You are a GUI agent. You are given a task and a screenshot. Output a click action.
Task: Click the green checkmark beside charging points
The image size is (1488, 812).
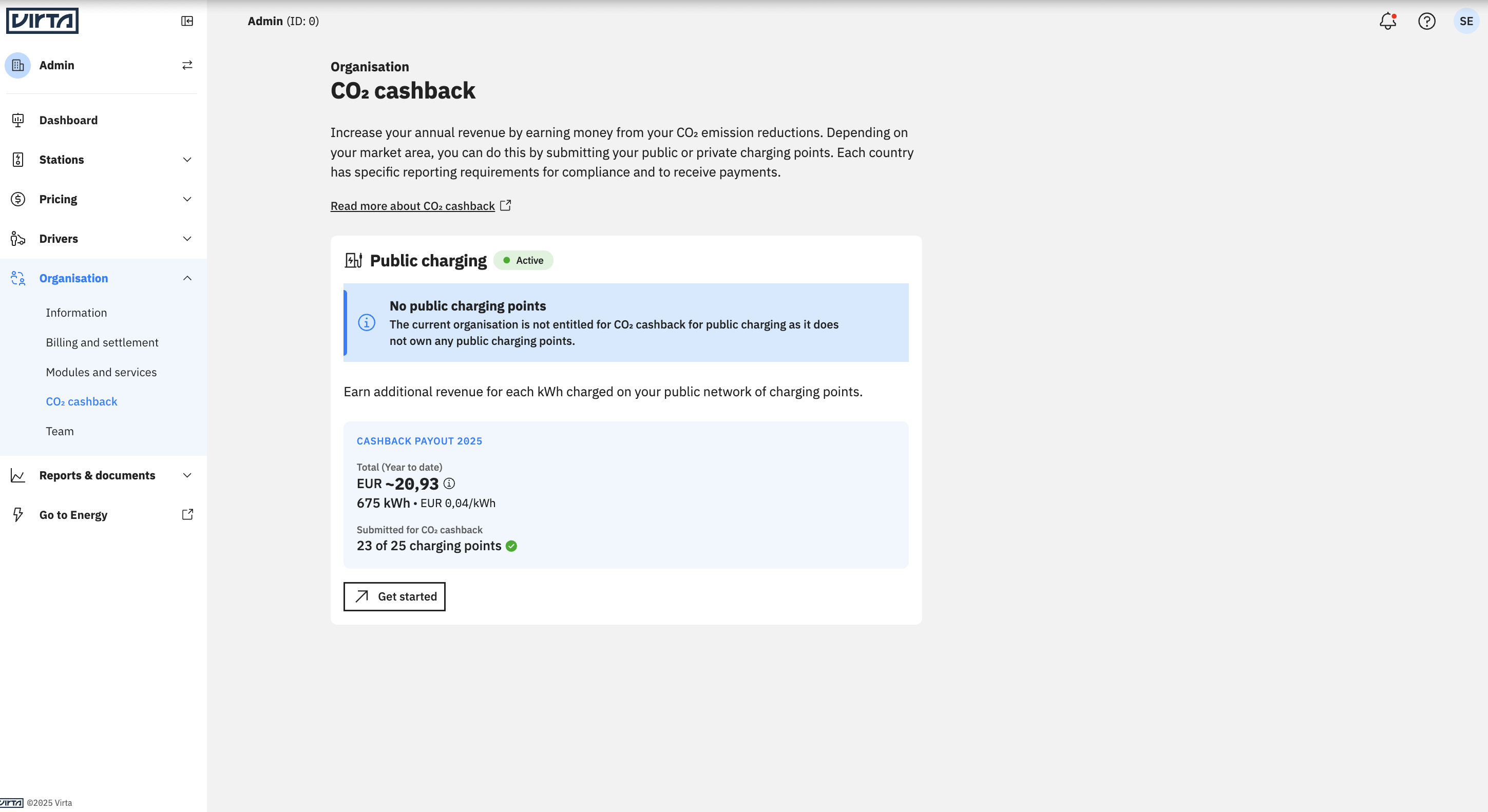pyautogui.click(x=511, y=546)
